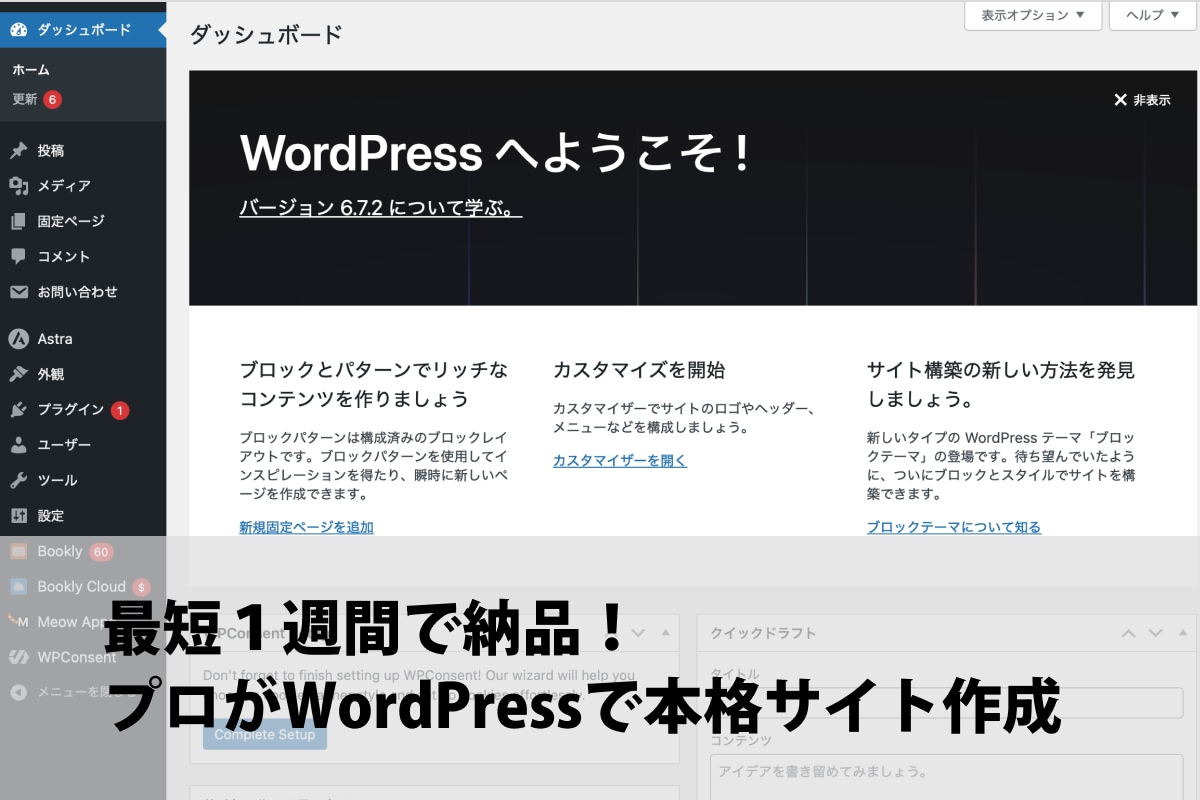Toggle WPConsent widget collapse triangle
The width and height of the screenshot is (1200, 800).
pyautogui.click(x=665, y=633)
